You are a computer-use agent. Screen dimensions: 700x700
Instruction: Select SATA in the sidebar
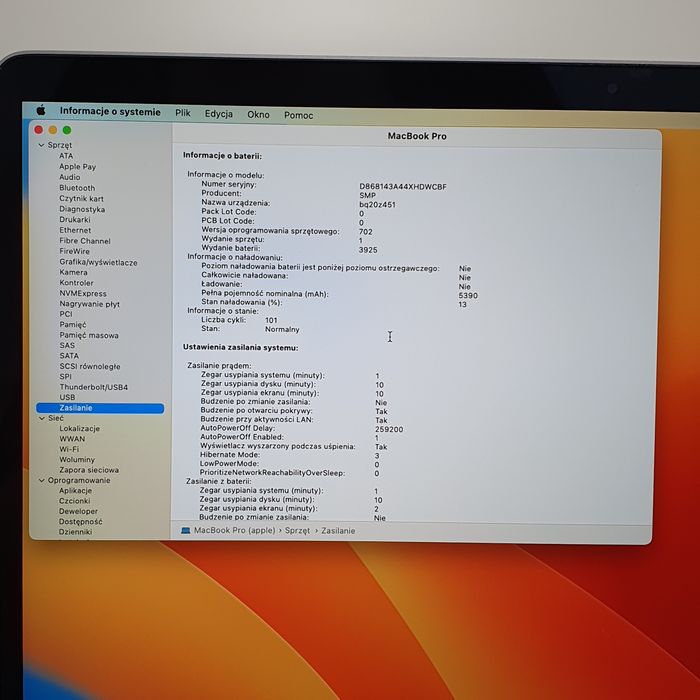[x=69, y=356]
